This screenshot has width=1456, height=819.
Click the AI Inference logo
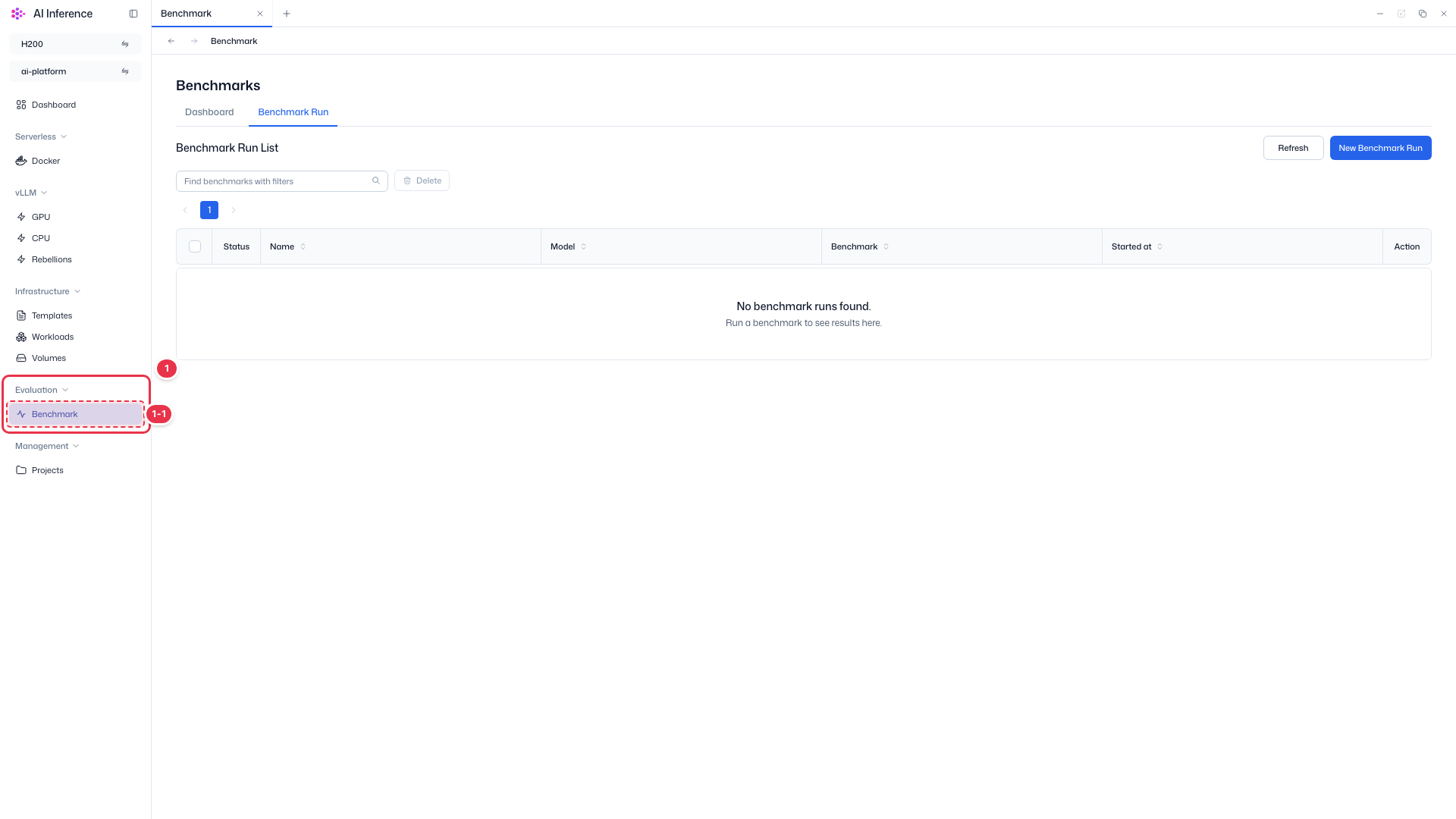tap(18, 14)
